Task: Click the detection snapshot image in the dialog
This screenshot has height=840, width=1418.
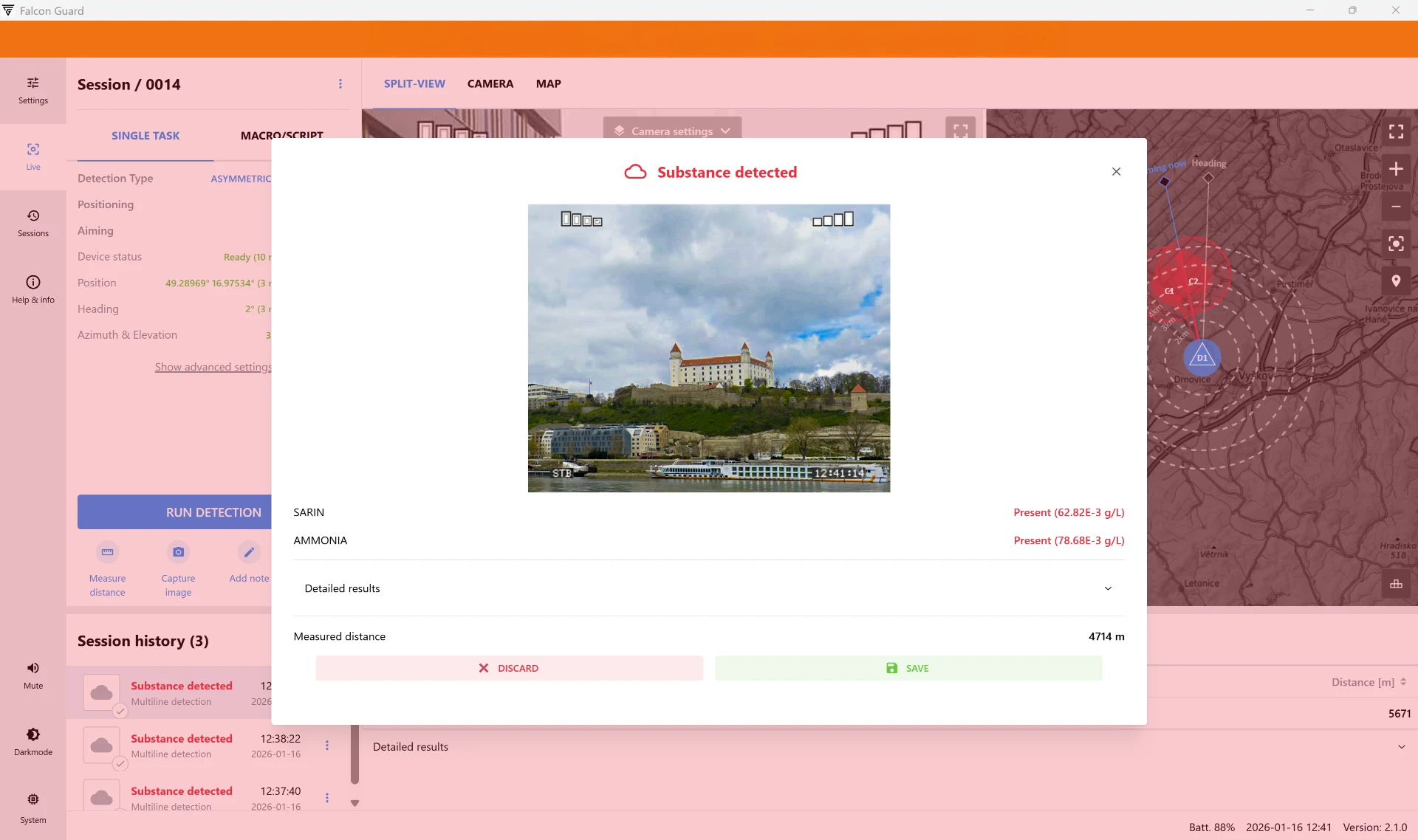Action: (x=709, y=348)
